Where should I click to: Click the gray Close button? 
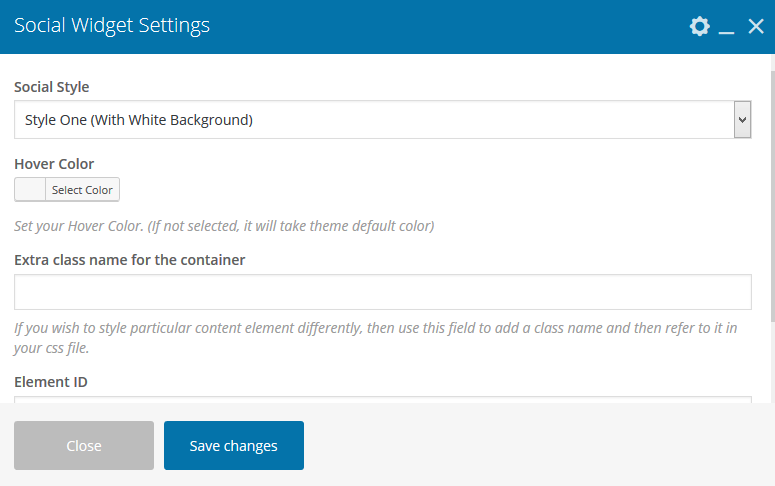pyautogui.click(x=84, y=445)
